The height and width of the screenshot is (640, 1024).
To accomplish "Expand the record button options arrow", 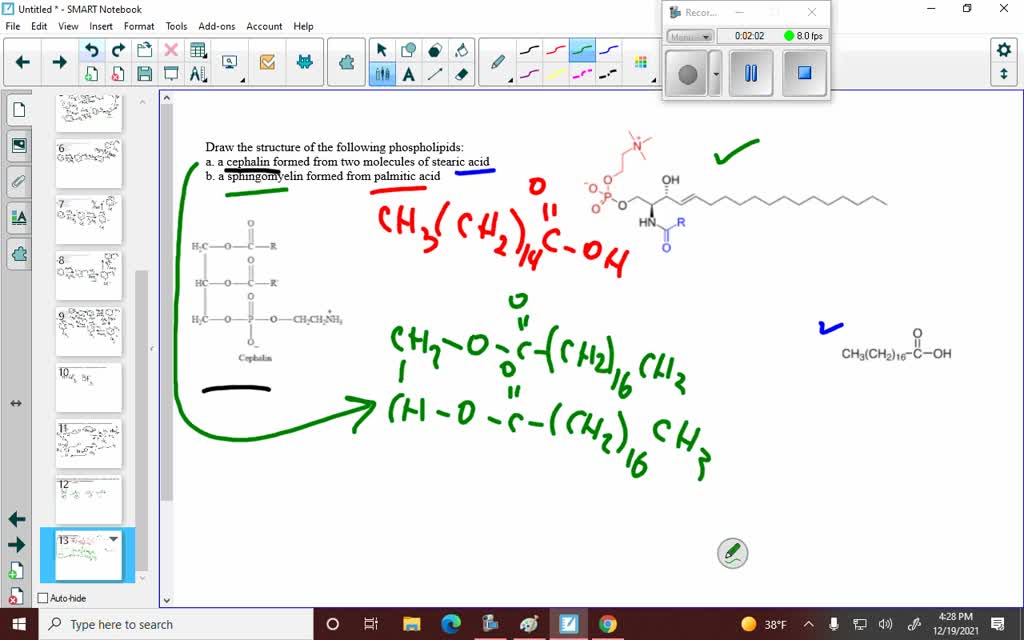I will click(715, 73).
